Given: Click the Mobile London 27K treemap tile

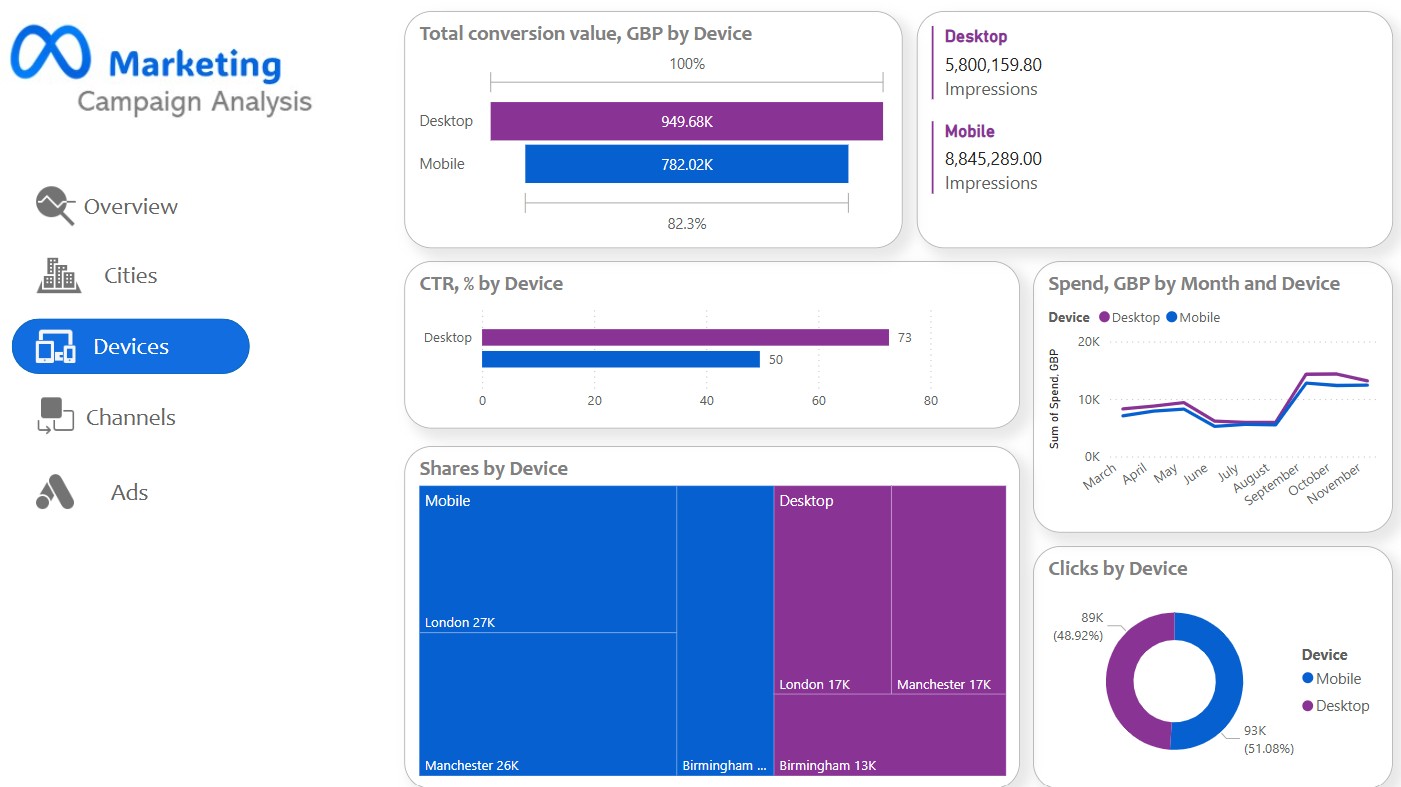Looking at the screenshot, I should [547, 559].
